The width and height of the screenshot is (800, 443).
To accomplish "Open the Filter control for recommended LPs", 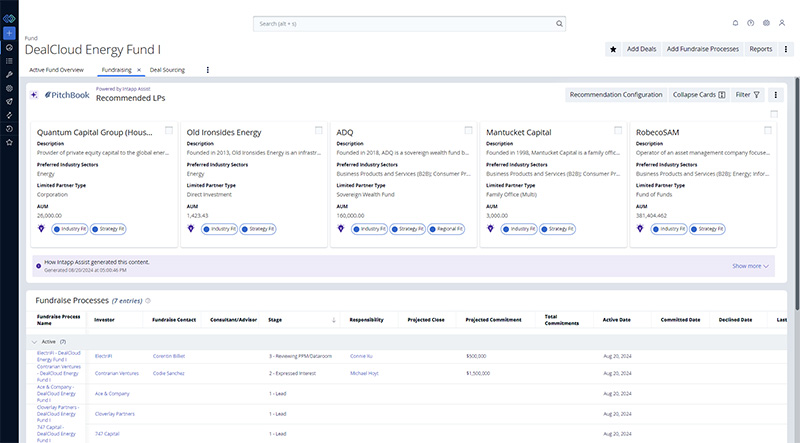I will pos(747,95).
